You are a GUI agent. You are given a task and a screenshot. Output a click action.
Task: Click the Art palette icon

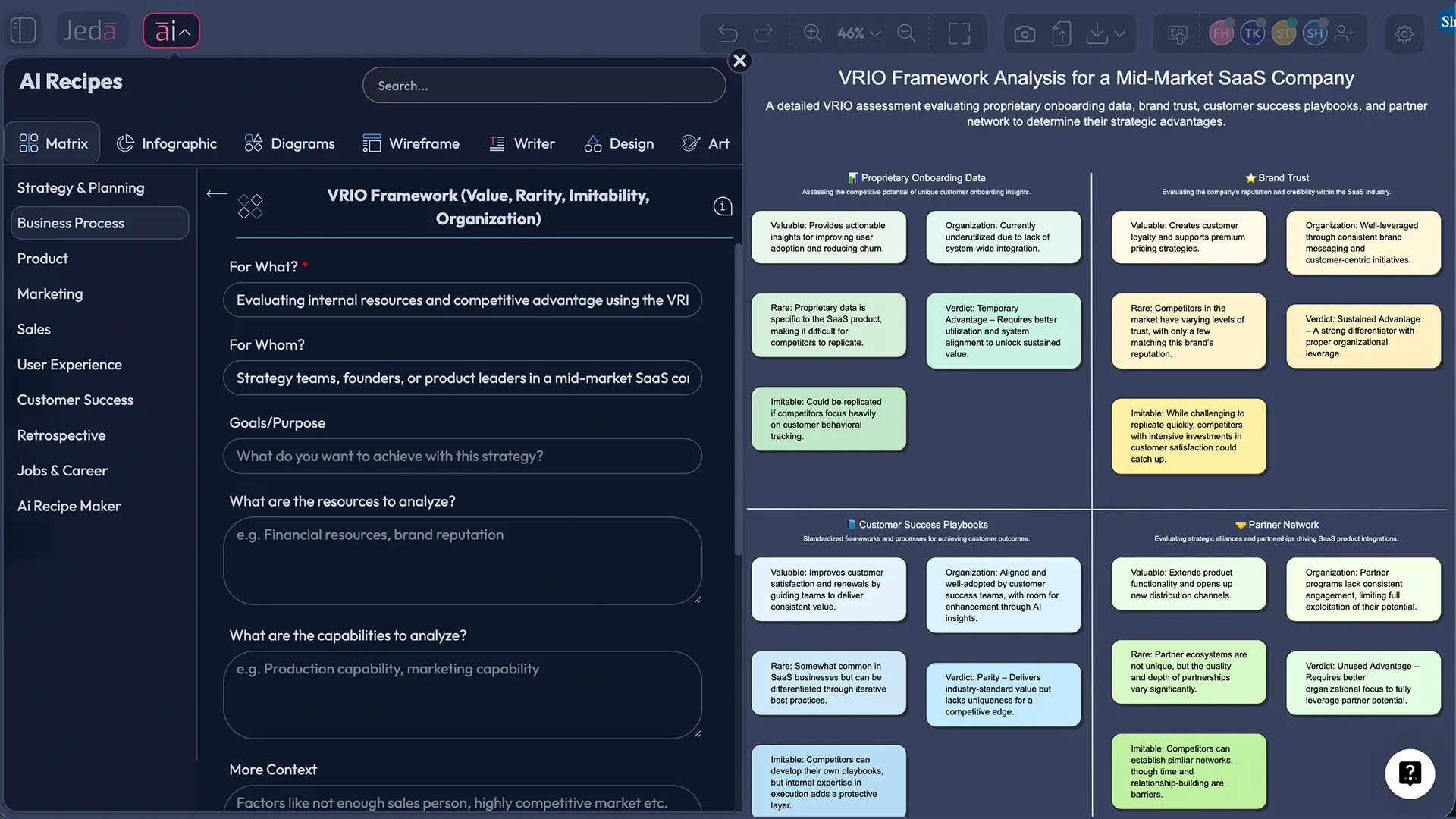[690, 143]
